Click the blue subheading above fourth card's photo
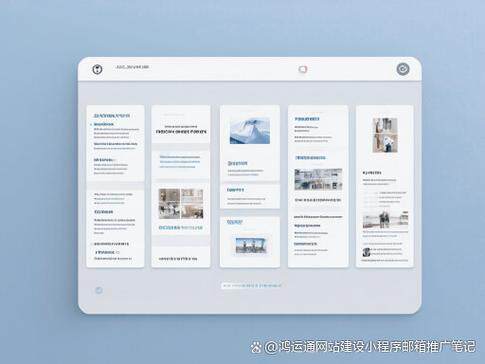 [310, 157]
